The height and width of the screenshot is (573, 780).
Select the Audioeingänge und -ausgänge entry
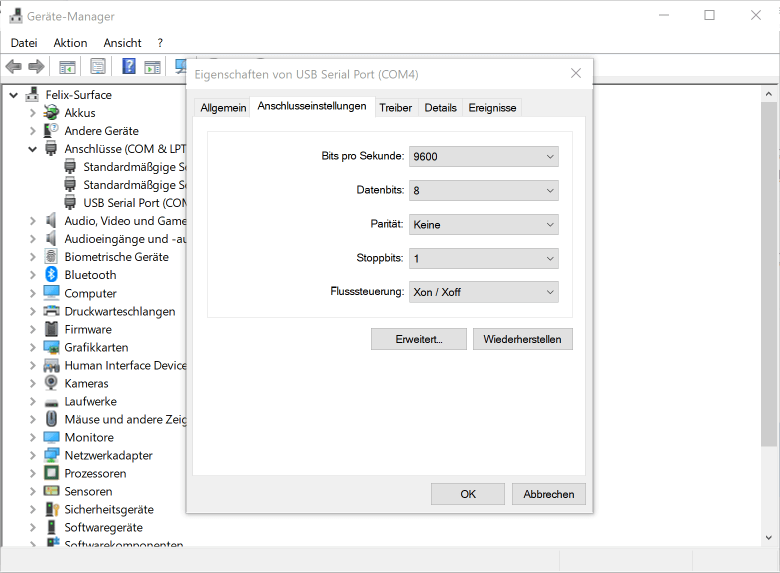click(x=125, y=239)
